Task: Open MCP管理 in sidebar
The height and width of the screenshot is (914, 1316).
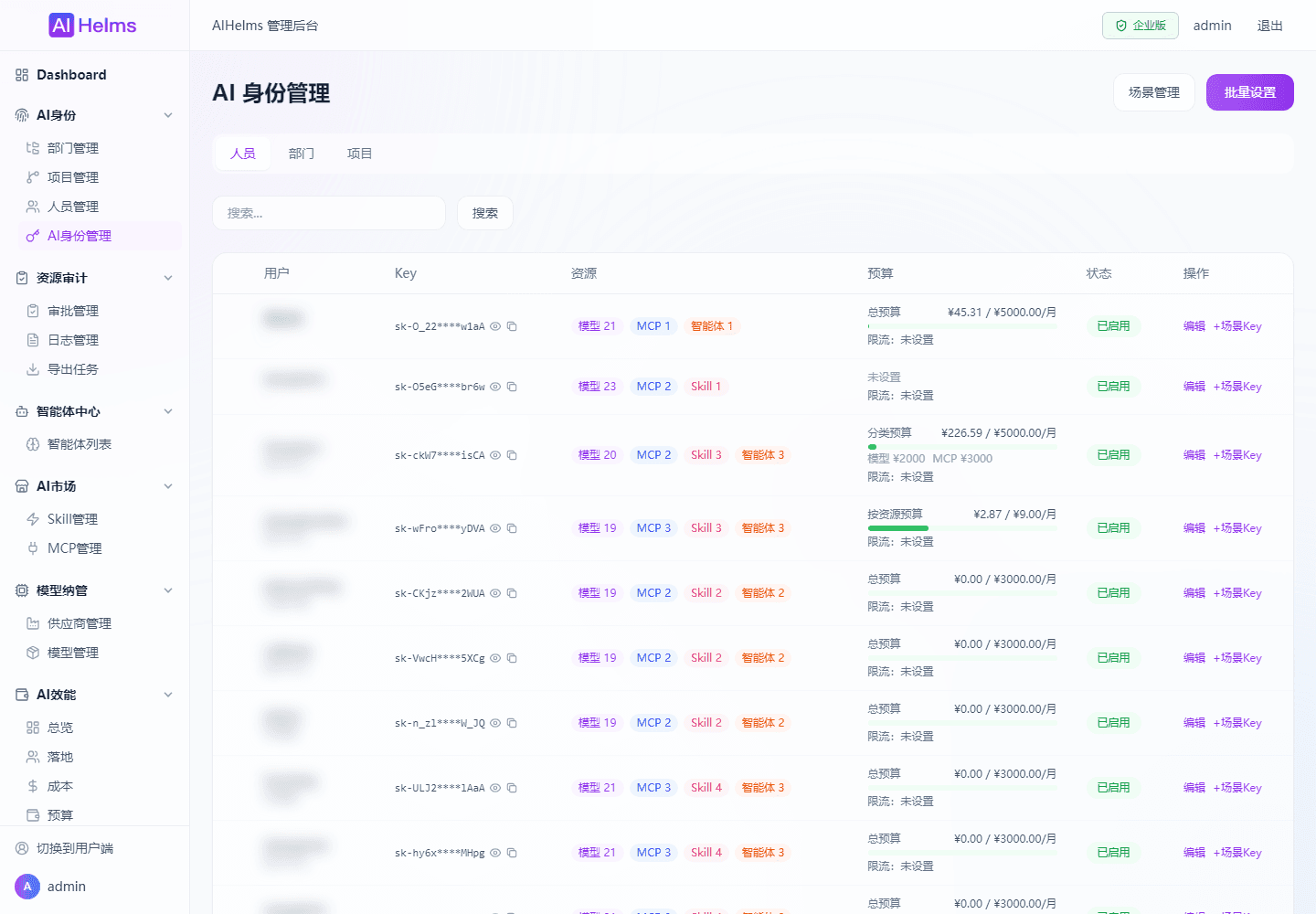Action: 100,548
